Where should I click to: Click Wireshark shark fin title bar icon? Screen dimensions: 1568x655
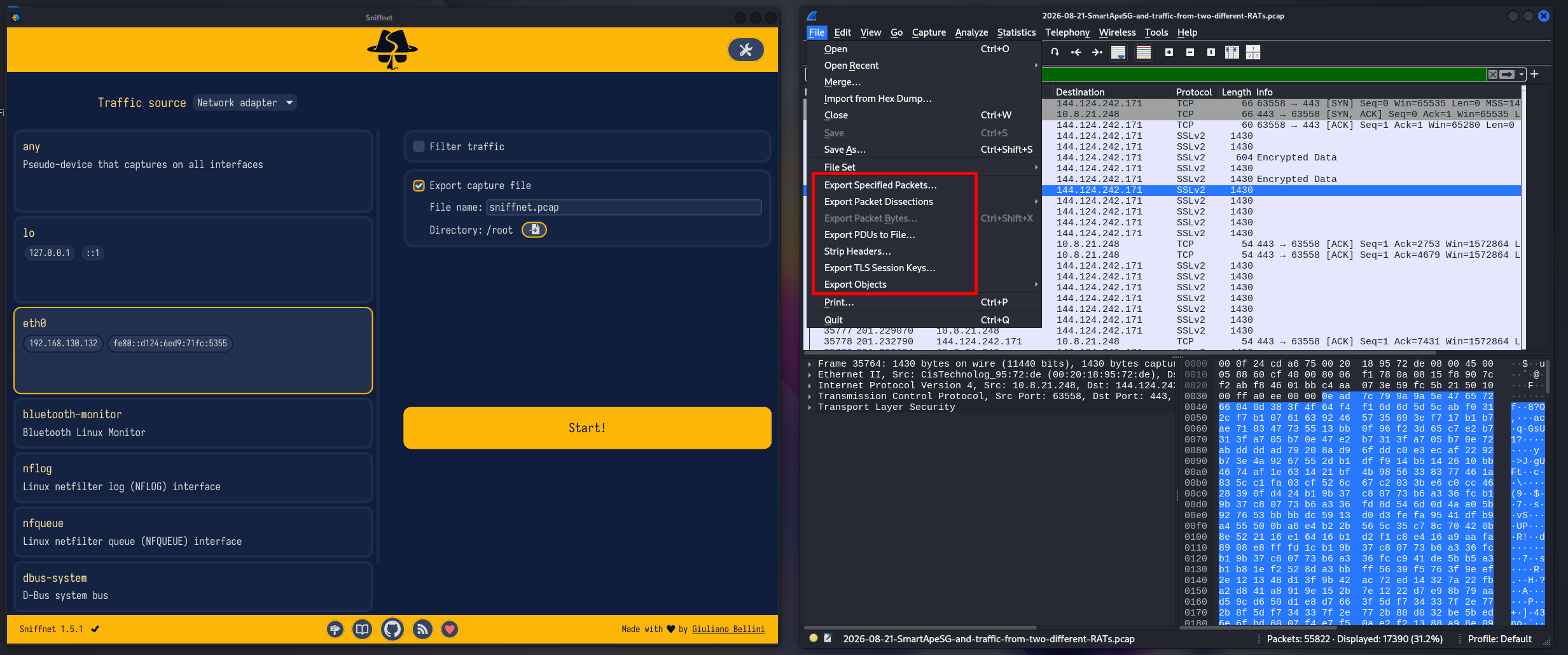(812, 16)
